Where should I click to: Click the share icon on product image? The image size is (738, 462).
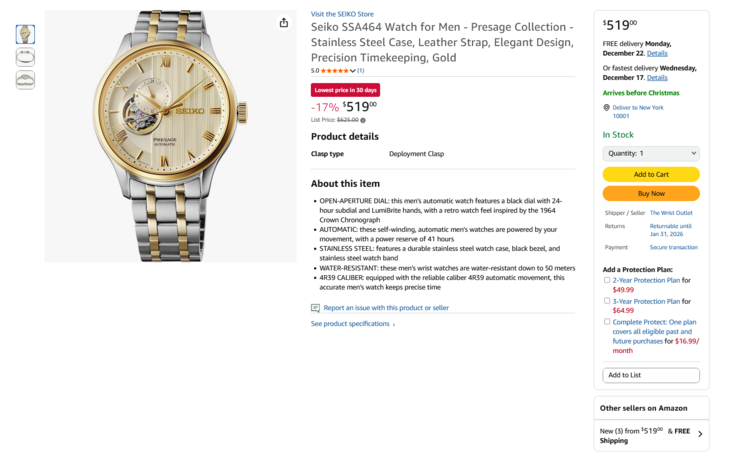(x=284, y=23)
